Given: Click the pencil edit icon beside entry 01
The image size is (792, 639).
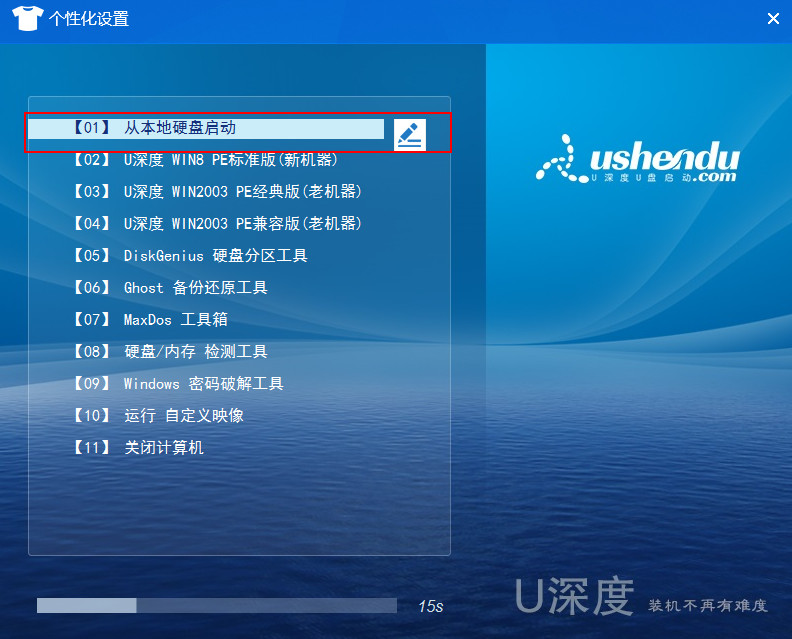Looking at the screenshot, I should coord(410,135).
